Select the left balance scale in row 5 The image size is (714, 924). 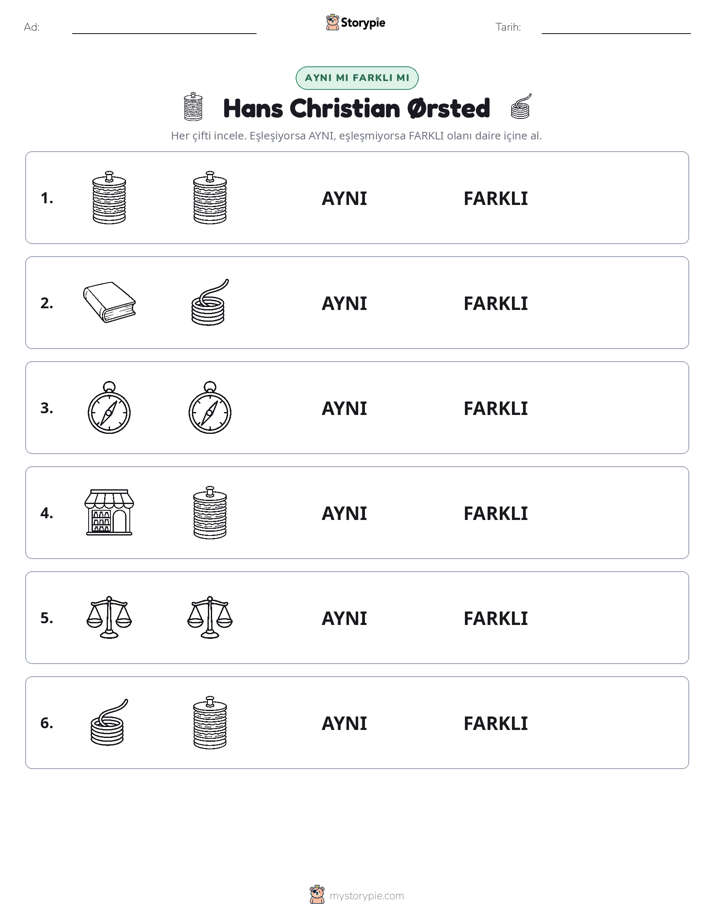[x=109, y=617]
